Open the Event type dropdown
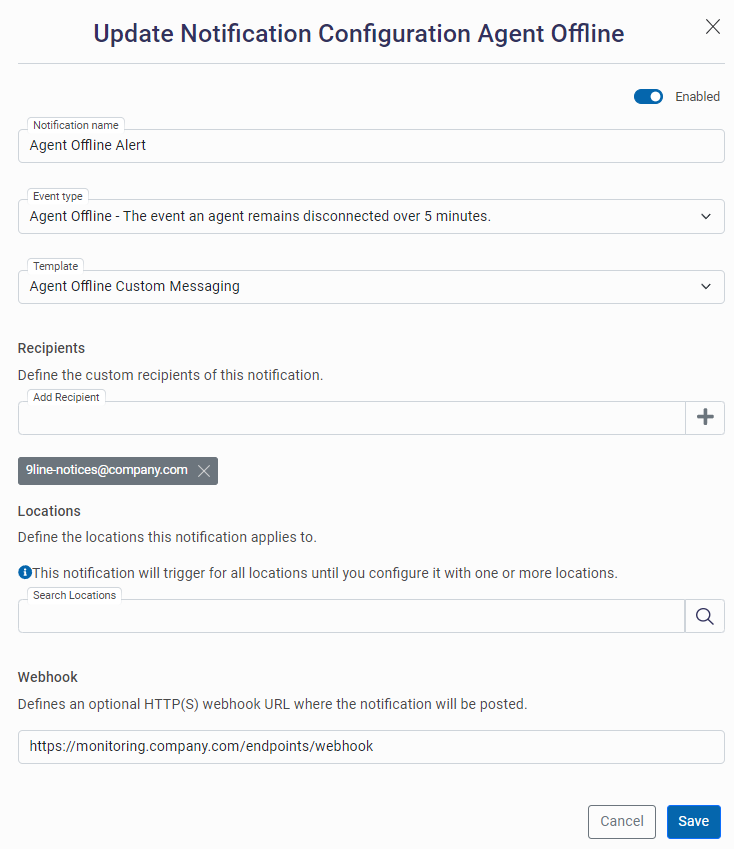 click(x=371, y=217)
